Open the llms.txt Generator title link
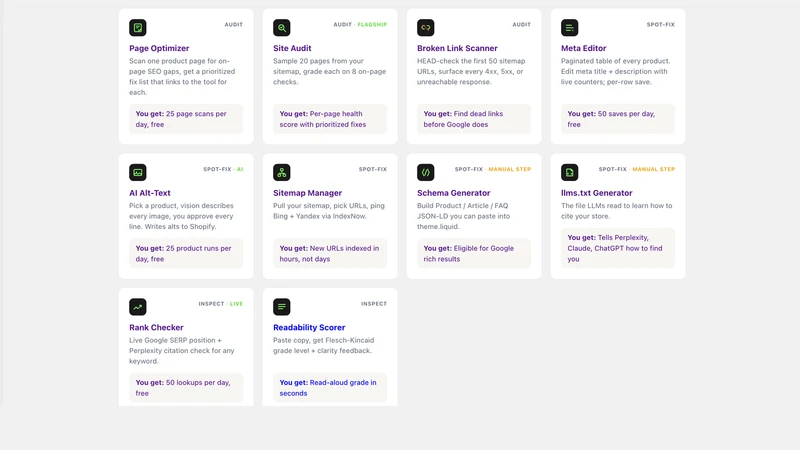800x450 pixels. point(596,193)
